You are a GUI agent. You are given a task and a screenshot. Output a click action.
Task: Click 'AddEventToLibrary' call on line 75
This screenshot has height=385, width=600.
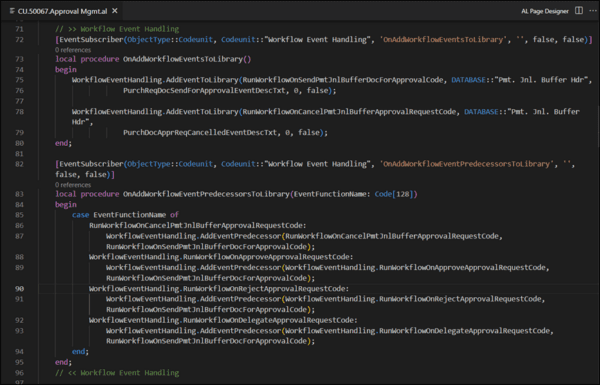coord(202,80)
